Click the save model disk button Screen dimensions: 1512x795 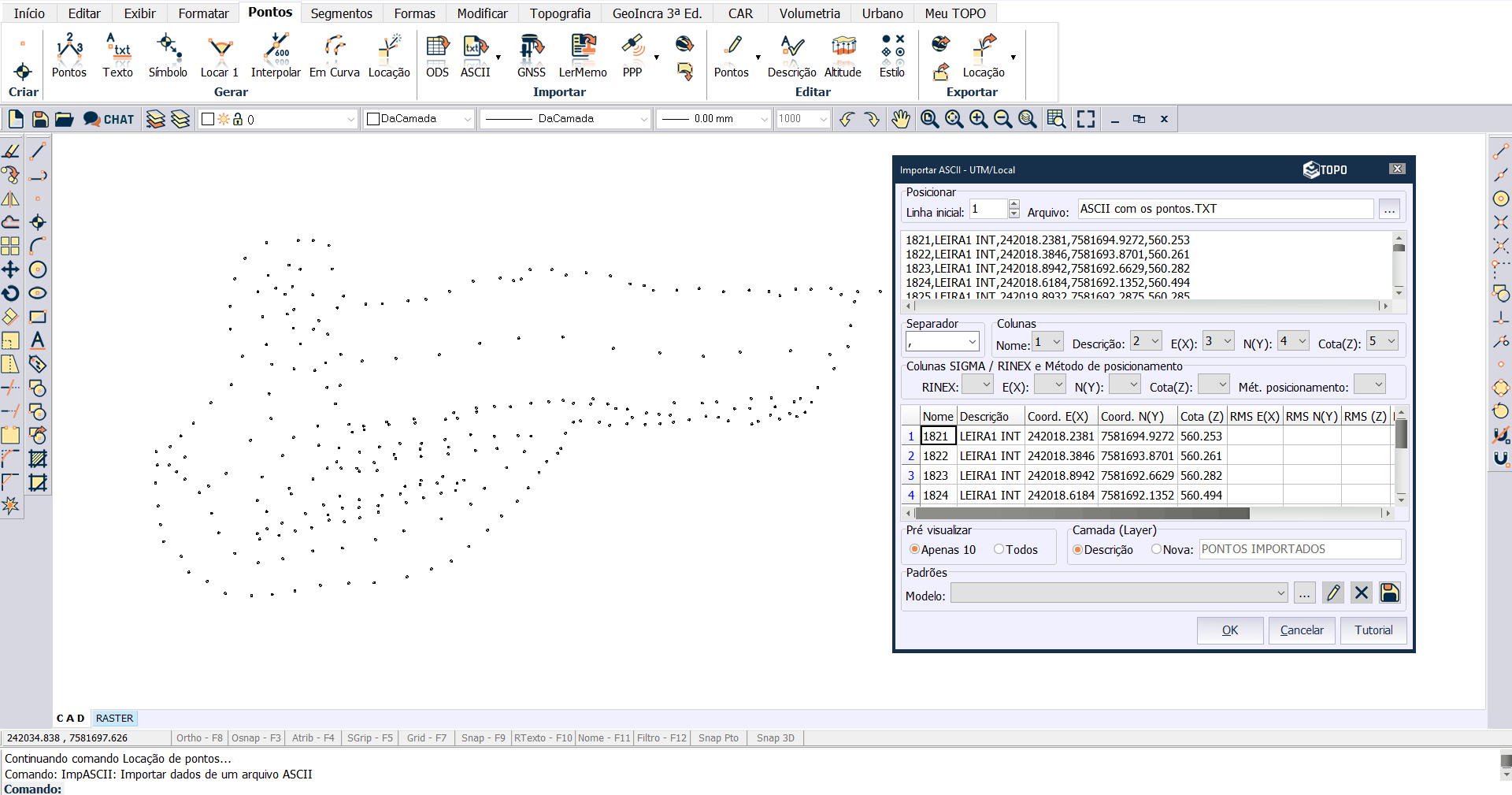[x=1390, y=593]
